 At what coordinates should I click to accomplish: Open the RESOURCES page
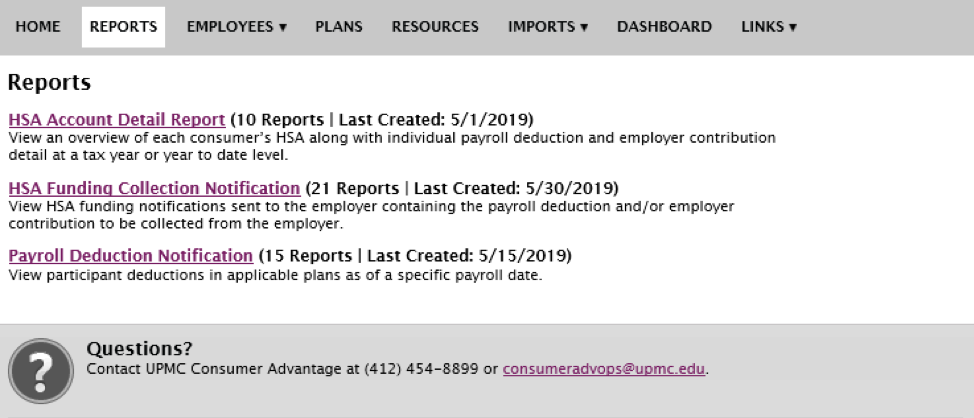pos(435,27)
